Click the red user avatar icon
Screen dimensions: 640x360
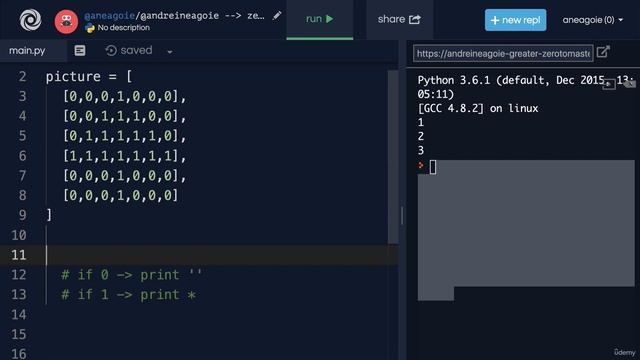coord(66,22)
